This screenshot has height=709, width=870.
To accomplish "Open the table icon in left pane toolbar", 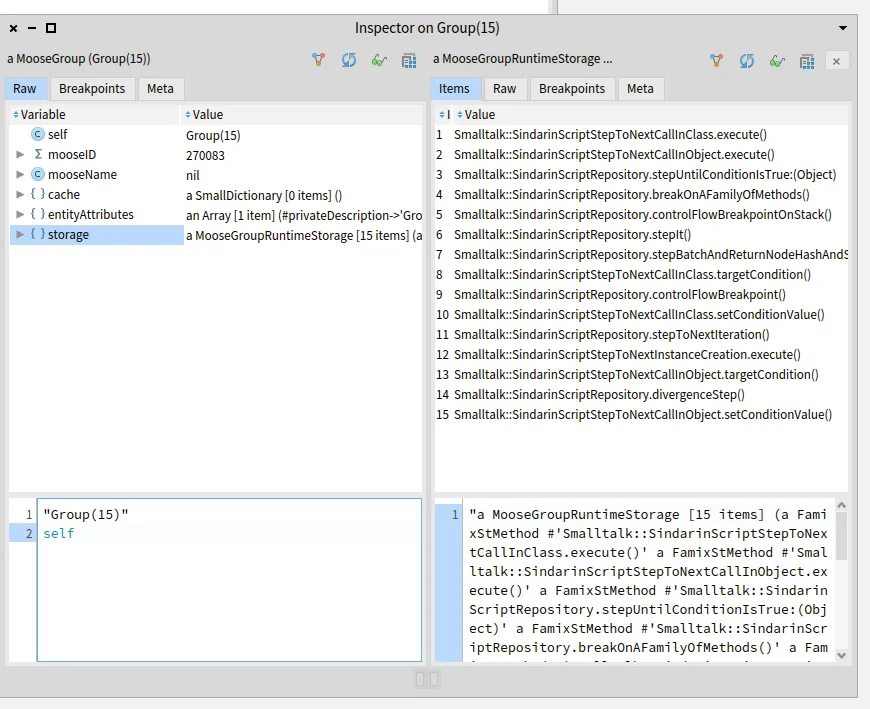I will [x=409, y=60].
